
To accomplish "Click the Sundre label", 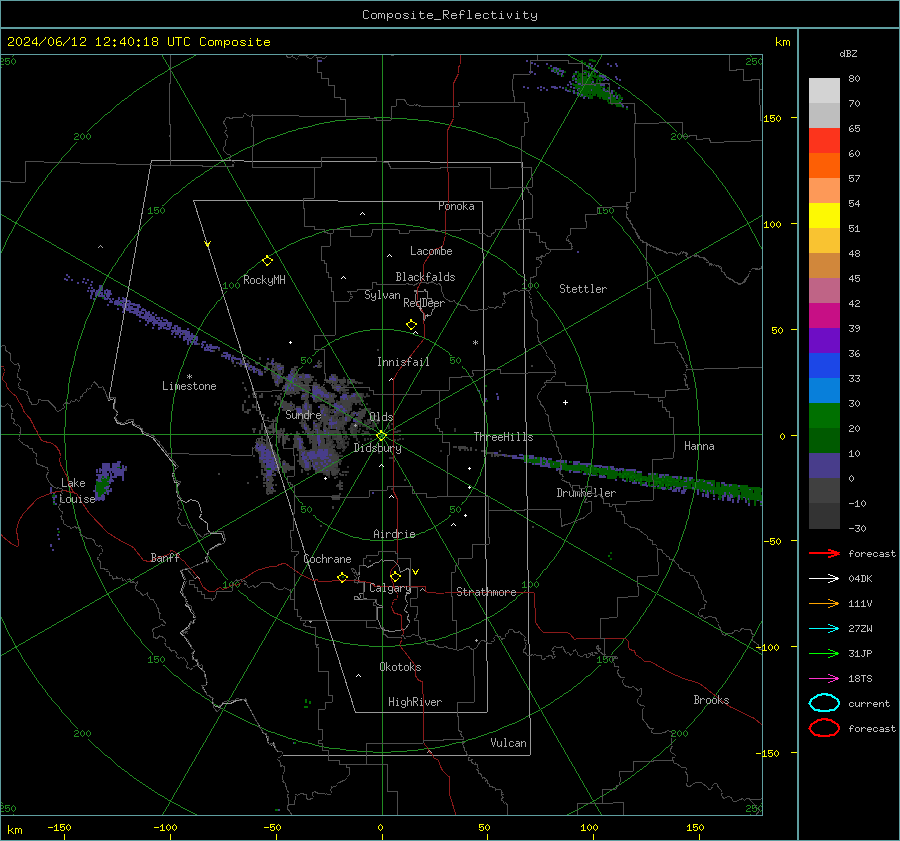I will pos(303,414).
